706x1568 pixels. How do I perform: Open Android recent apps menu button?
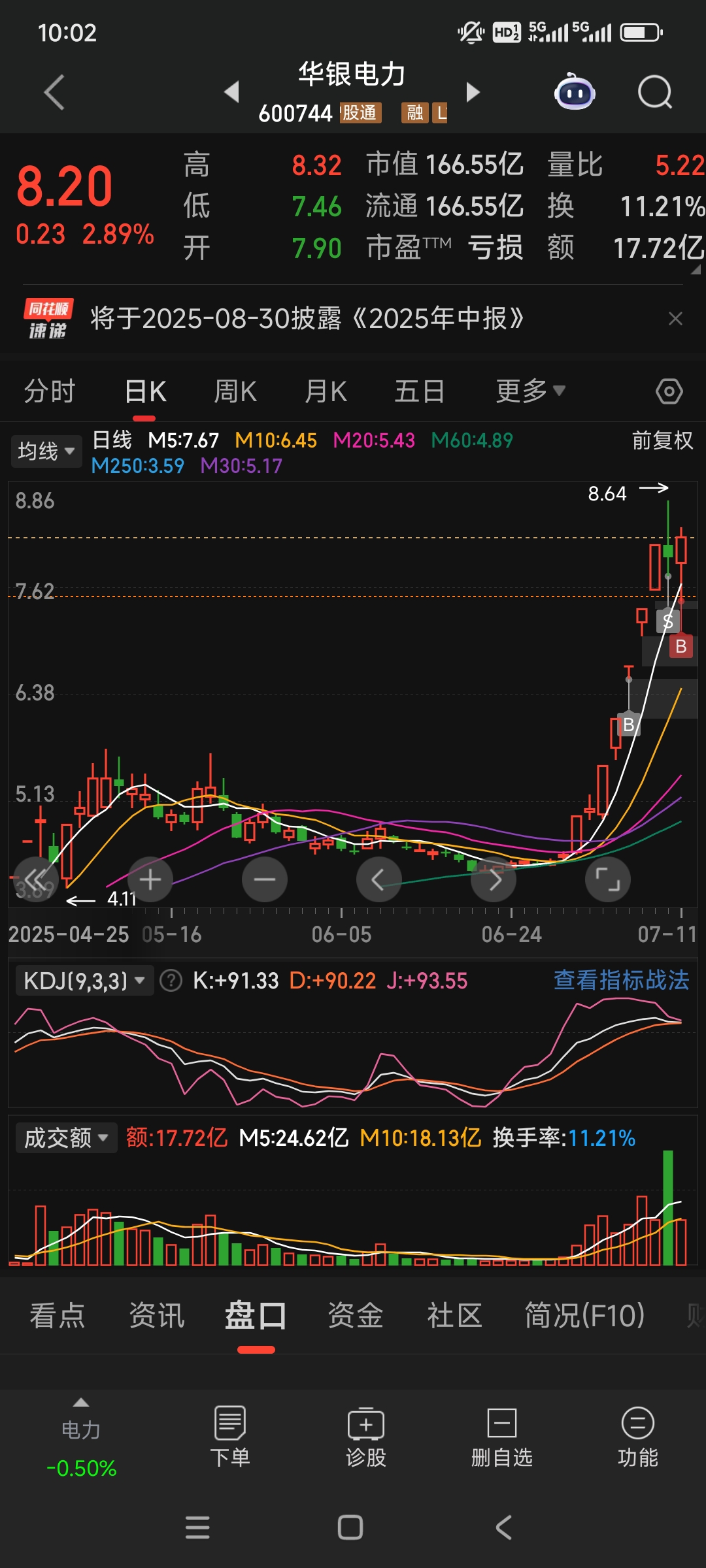pos(197,1527)
